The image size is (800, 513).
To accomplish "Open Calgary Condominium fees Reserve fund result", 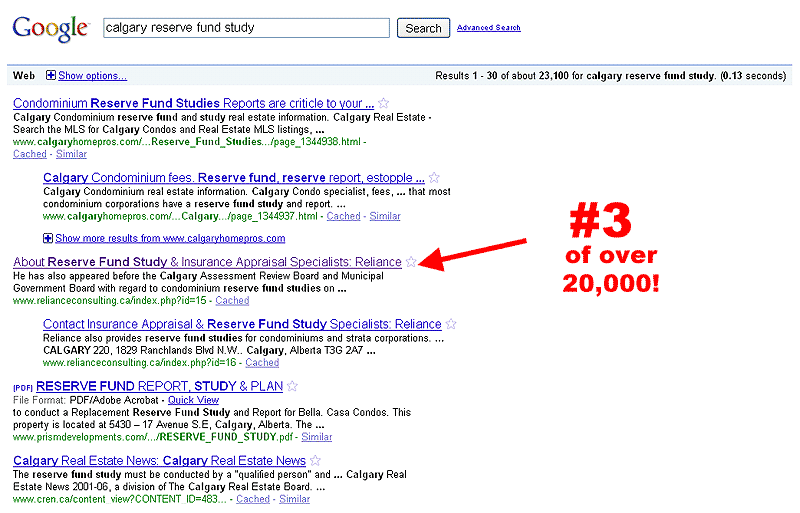I will (234, 178).
